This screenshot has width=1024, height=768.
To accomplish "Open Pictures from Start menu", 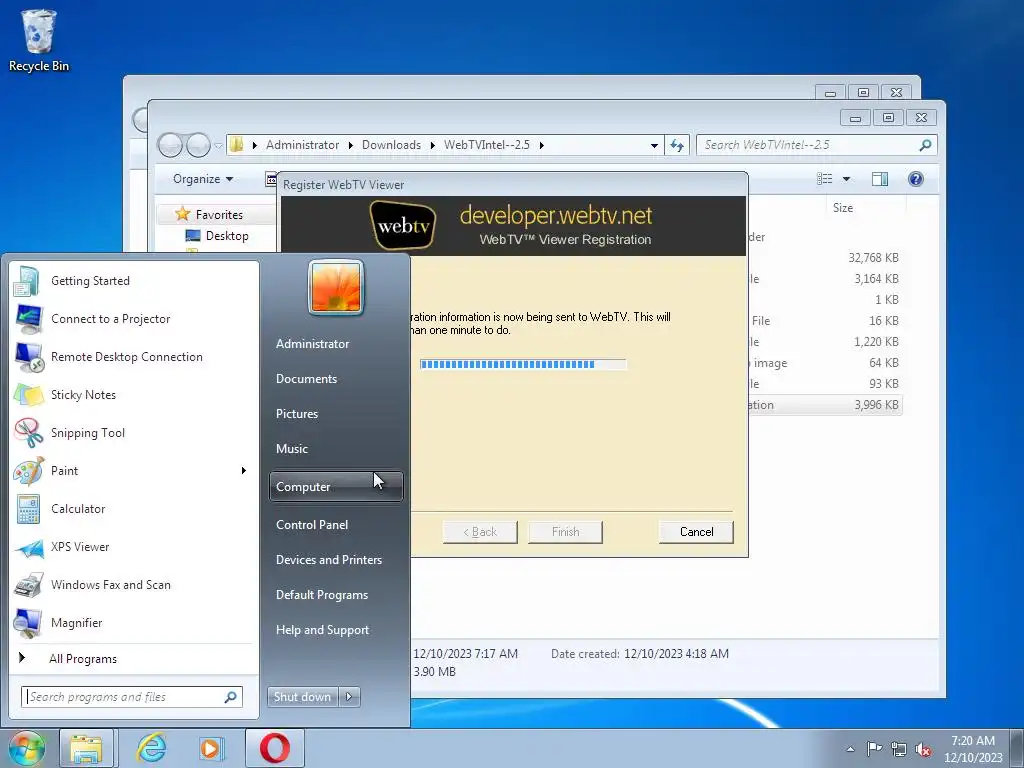I will point(296,414).
